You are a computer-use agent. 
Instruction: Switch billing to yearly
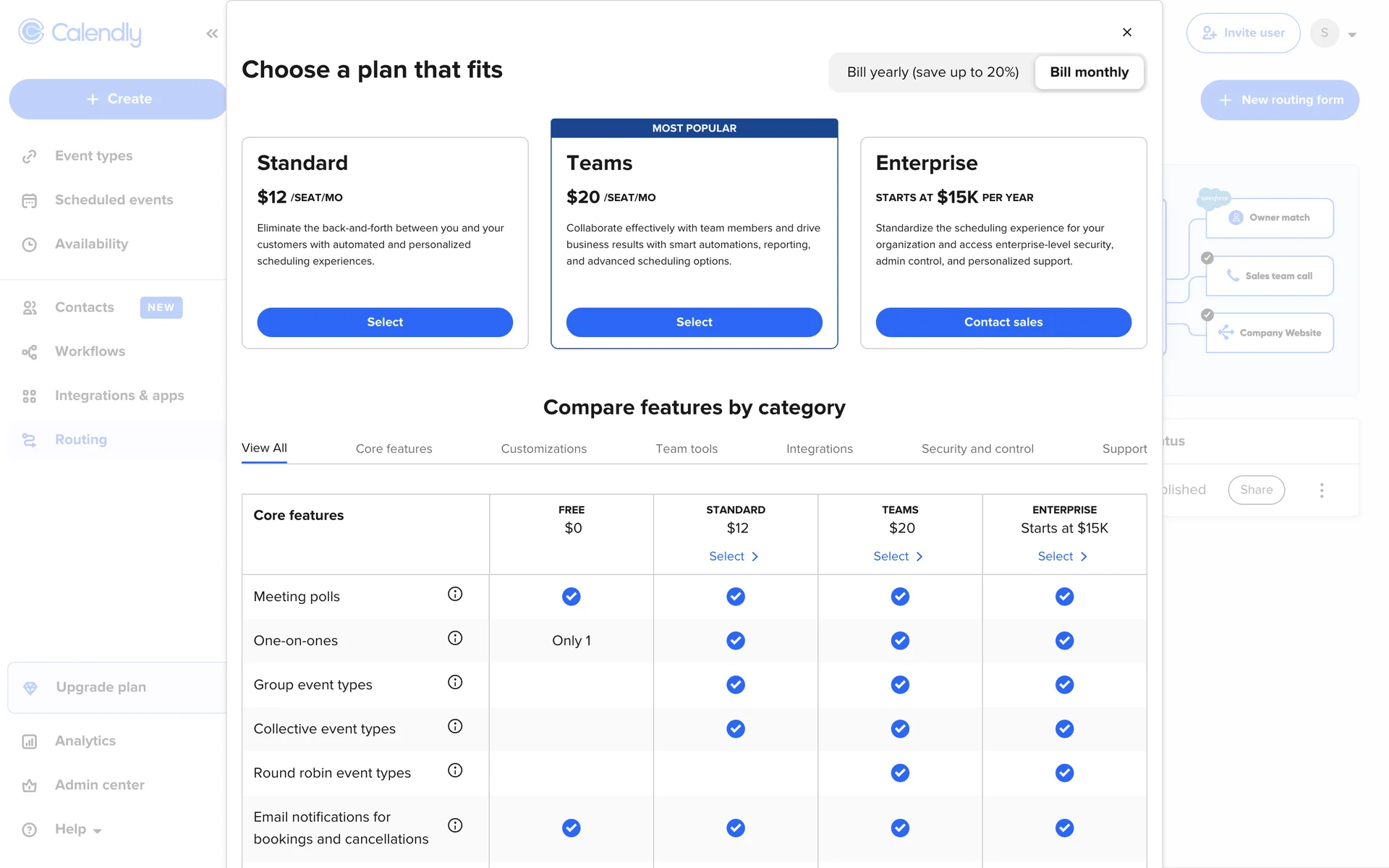pyautogui.click(x=933, y=72)
